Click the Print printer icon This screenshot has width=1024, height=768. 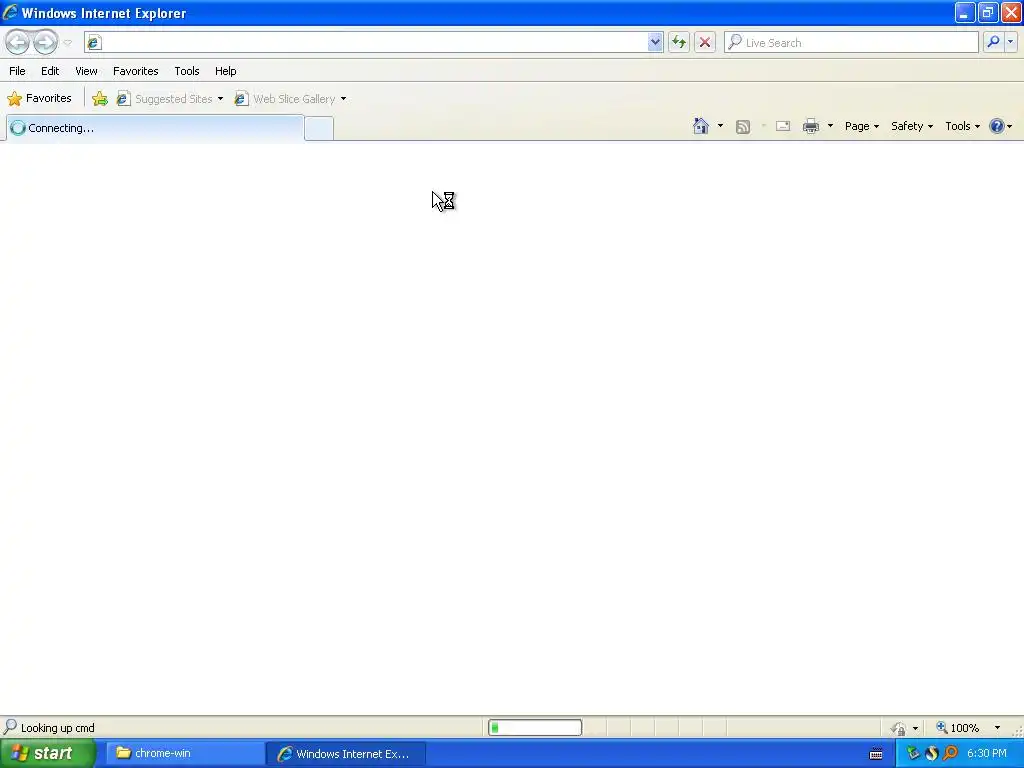(811, 126)
